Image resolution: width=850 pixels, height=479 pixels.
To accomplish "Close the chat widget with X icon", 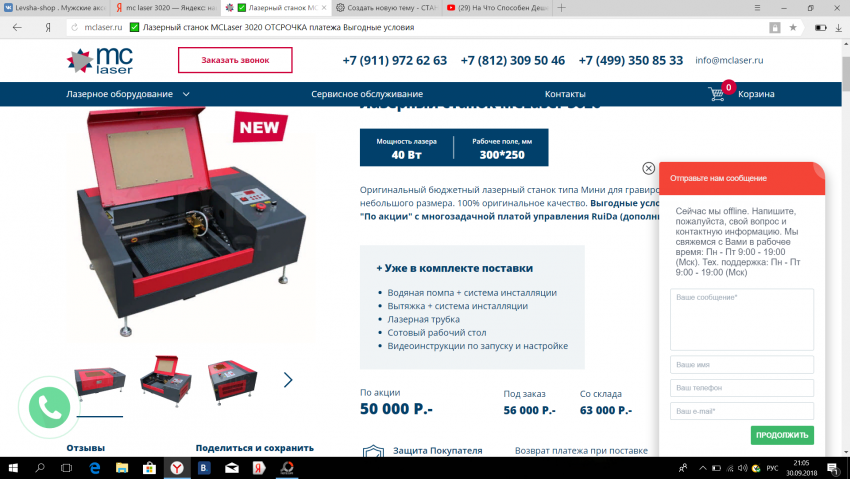I will click(x=648, y=169).
